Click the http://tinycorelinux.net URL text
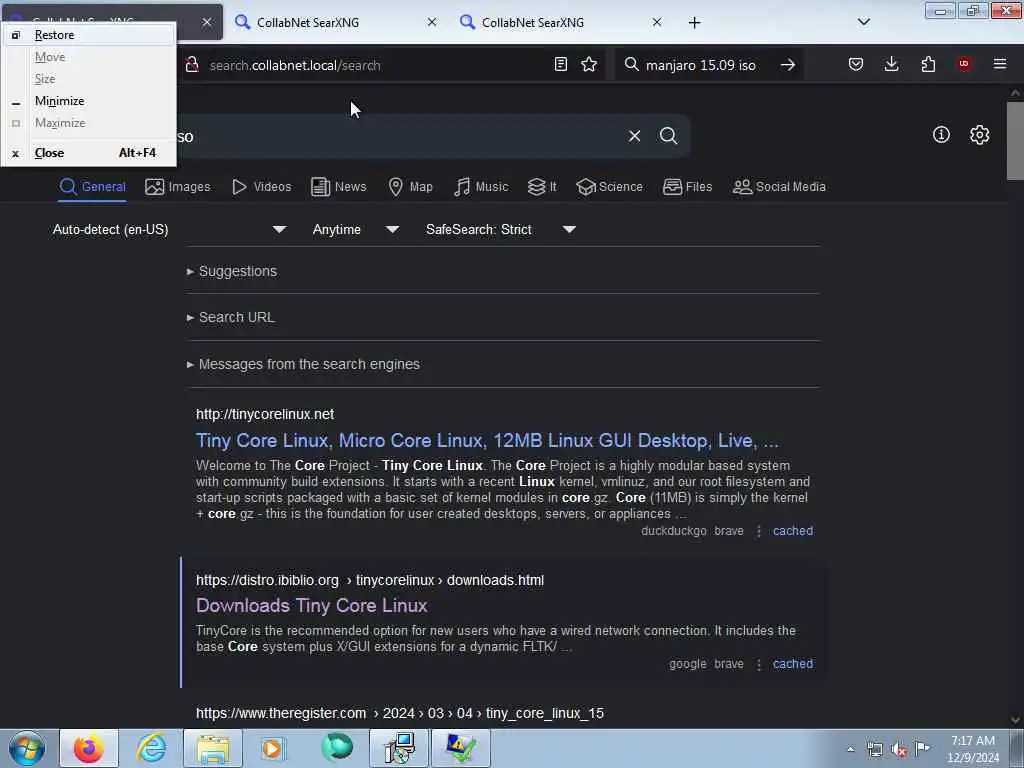This screenshot has width=1024, height=768. tap(265, 415)
